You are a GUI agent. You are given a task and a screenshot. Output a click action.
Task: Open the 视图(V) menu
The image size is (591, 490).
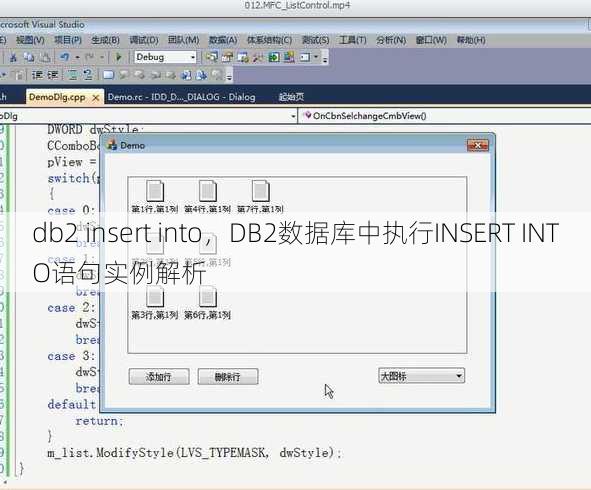(30, 40)
